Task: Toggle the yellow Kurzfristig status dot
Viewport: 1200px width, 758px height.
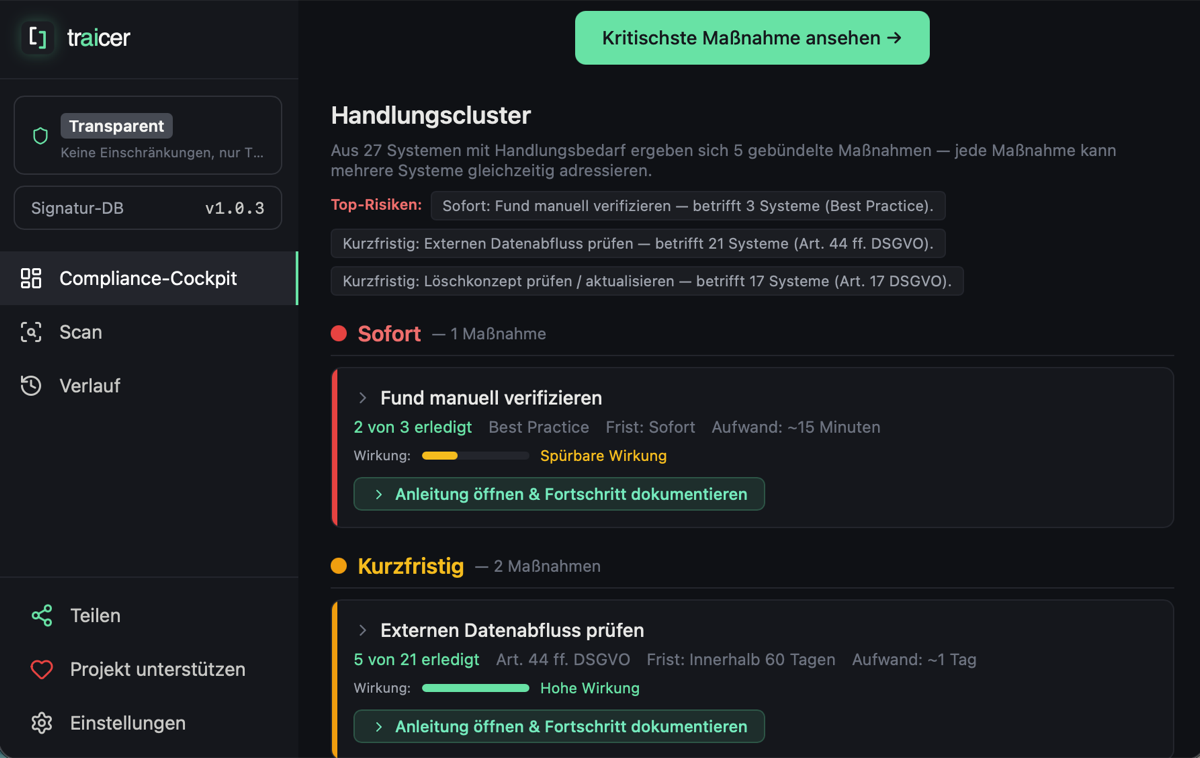Action: [x=338, y=565]
